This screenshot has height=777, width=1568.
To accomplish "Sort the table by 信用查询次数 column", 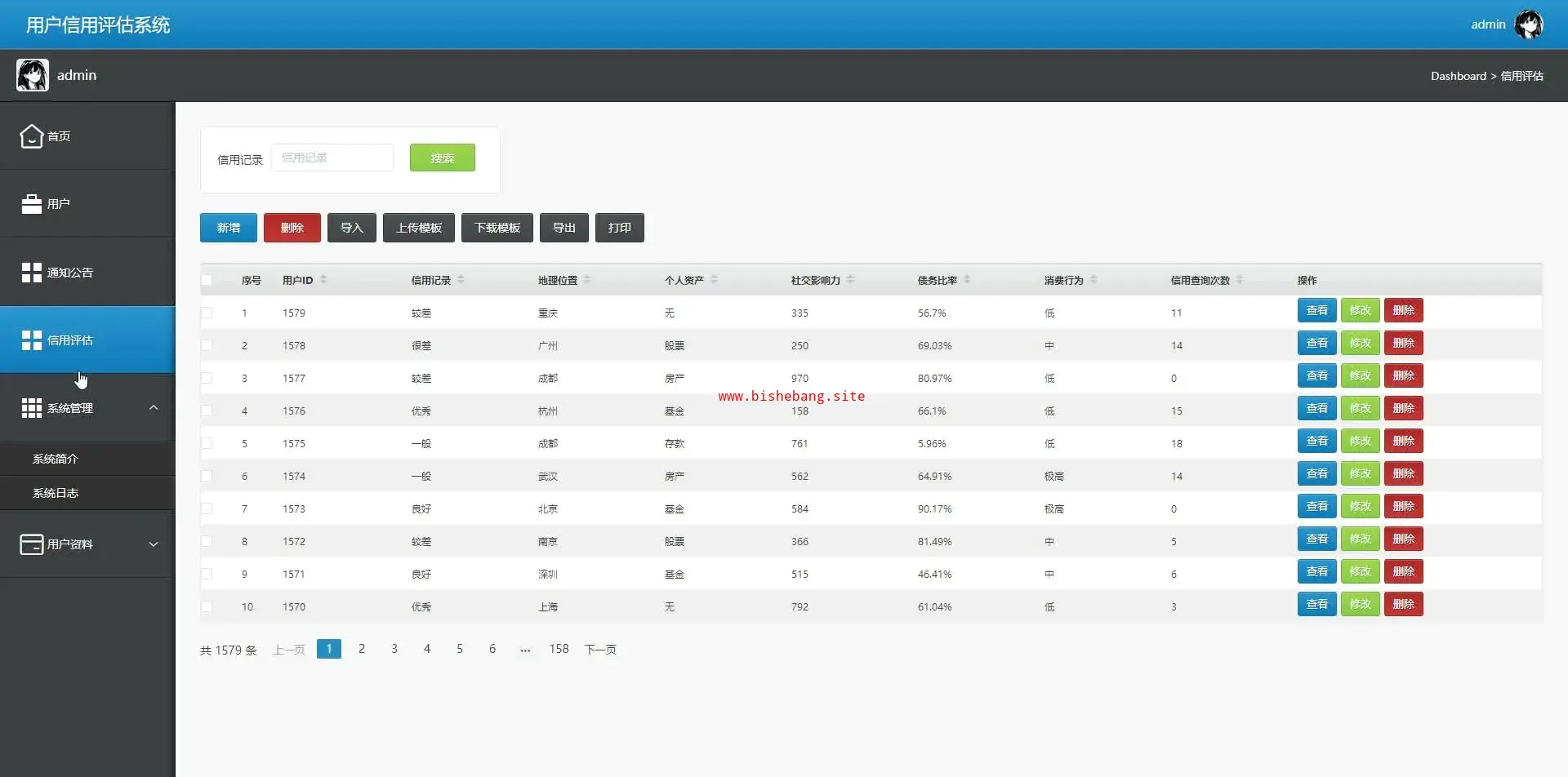I will pos(1240,280).
